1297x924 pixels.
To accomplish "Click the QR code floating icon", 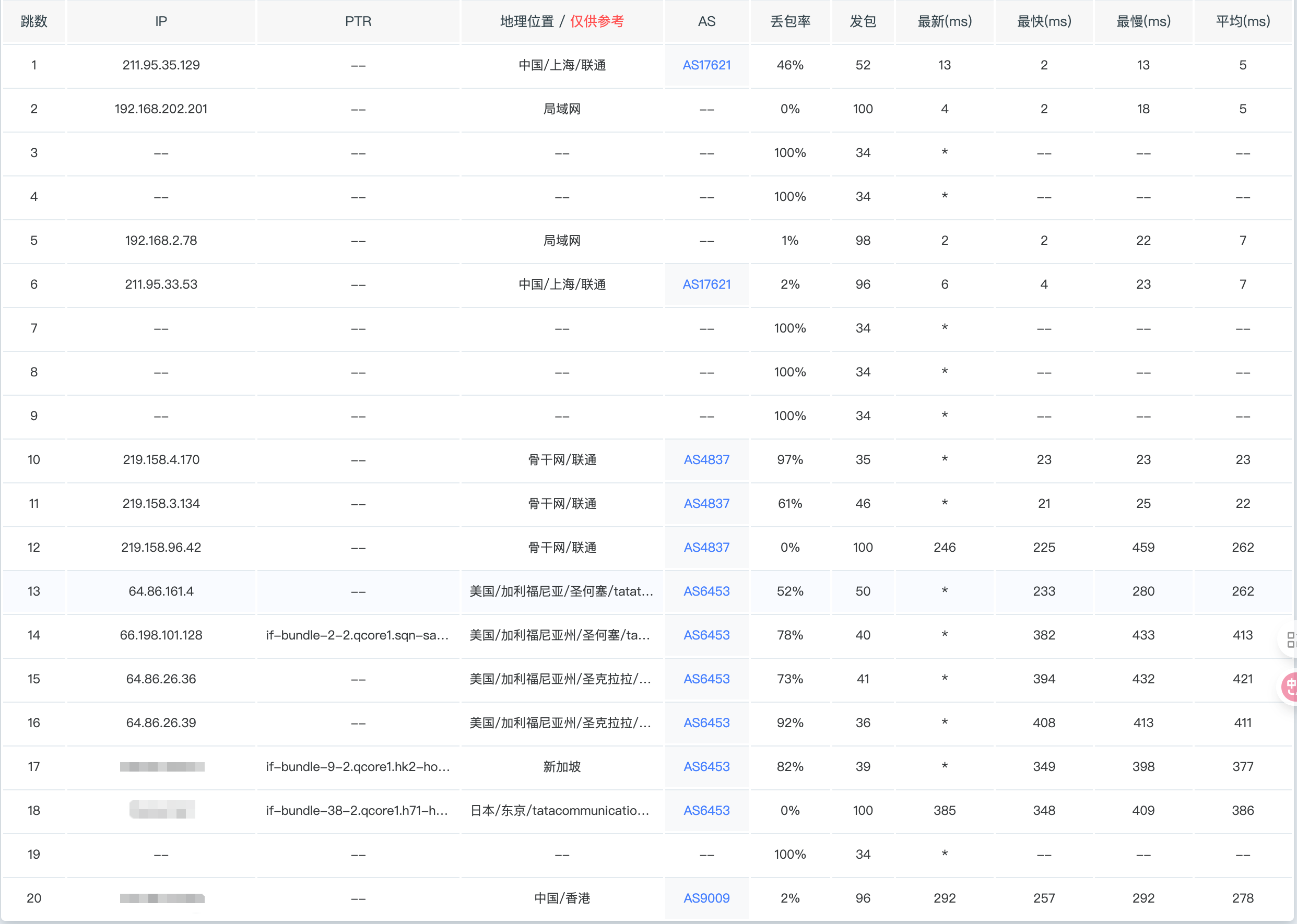I will click(1290, 640).
